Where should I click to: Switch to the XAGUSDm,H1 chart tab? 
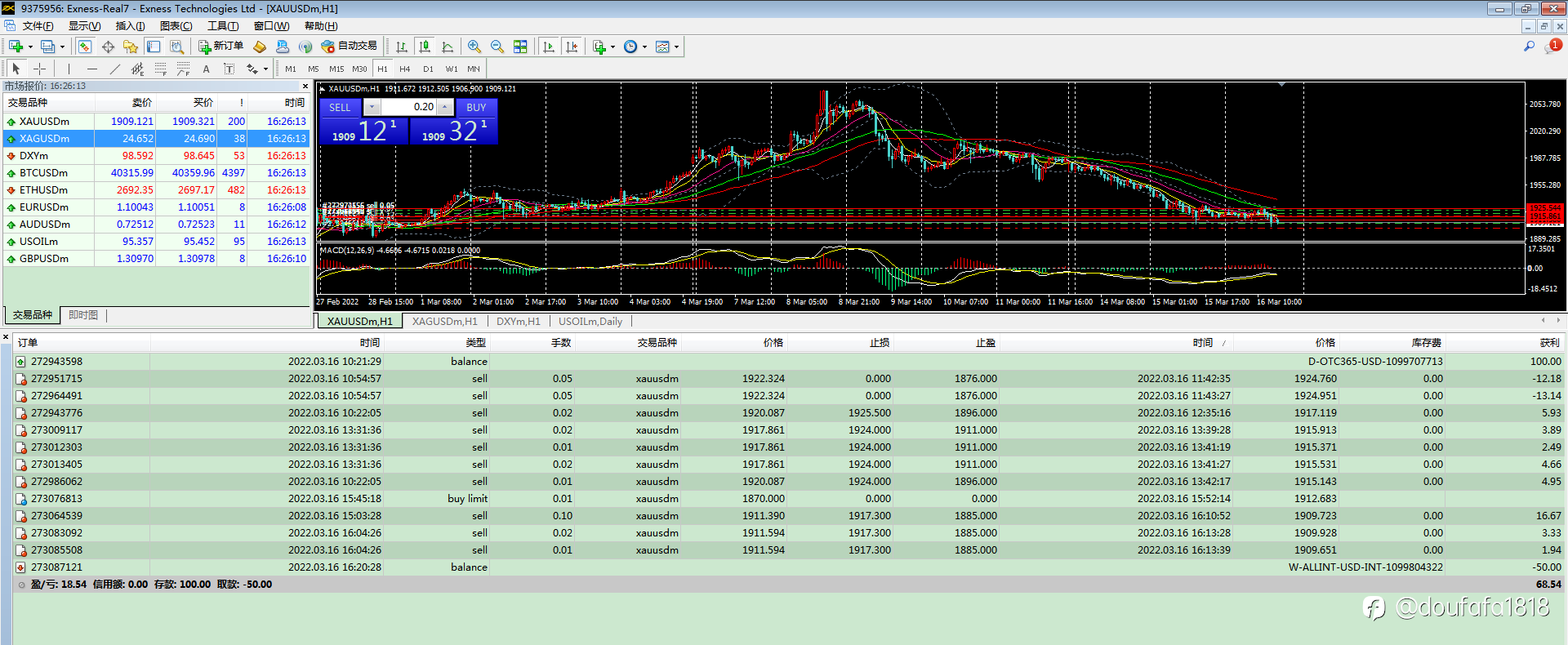444,322
